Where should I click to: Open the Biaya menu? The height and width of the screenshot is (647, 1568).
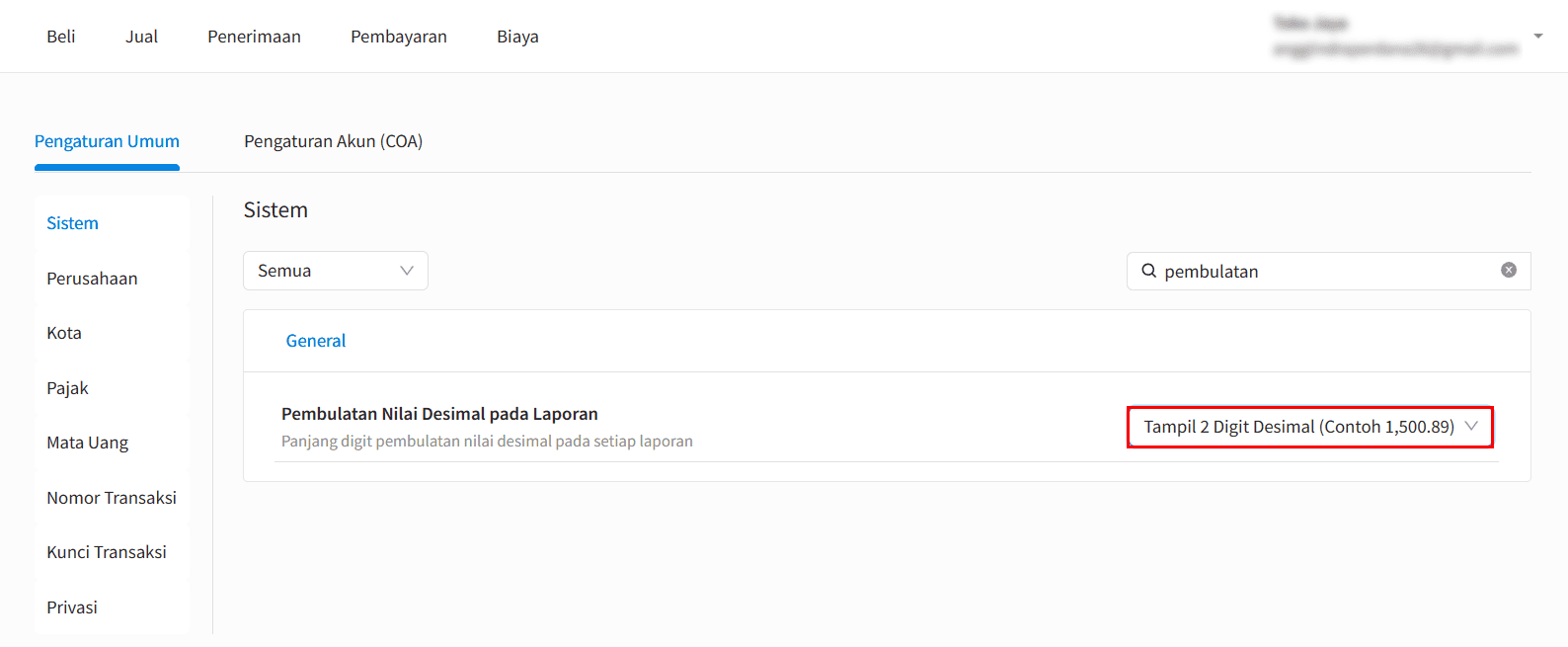(517, 36)
